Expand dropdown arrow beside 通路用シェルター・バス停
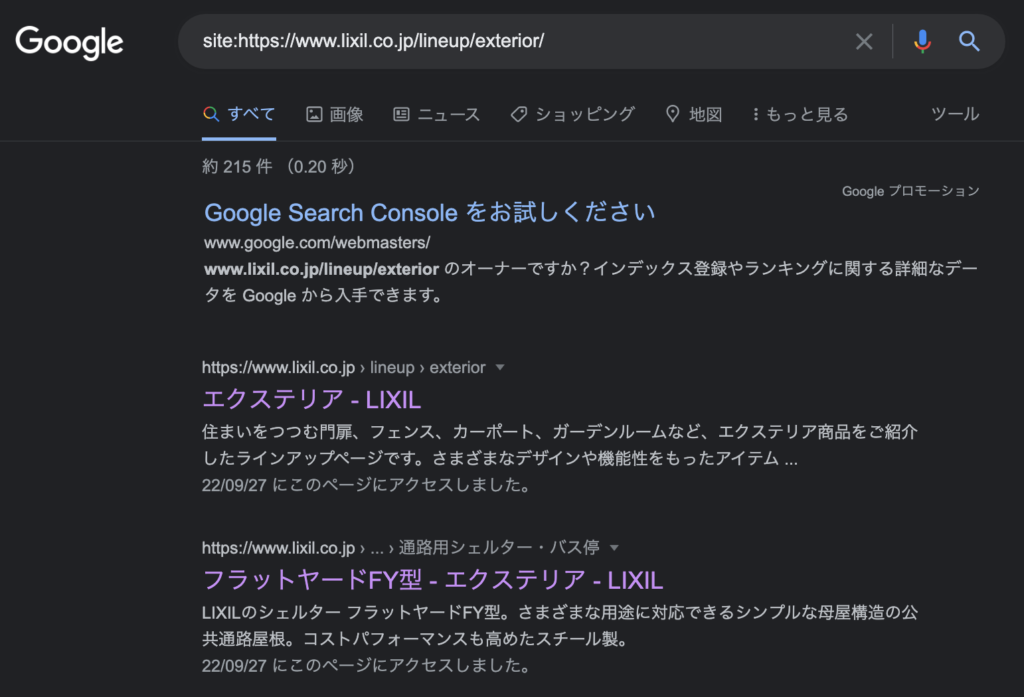 614,547
